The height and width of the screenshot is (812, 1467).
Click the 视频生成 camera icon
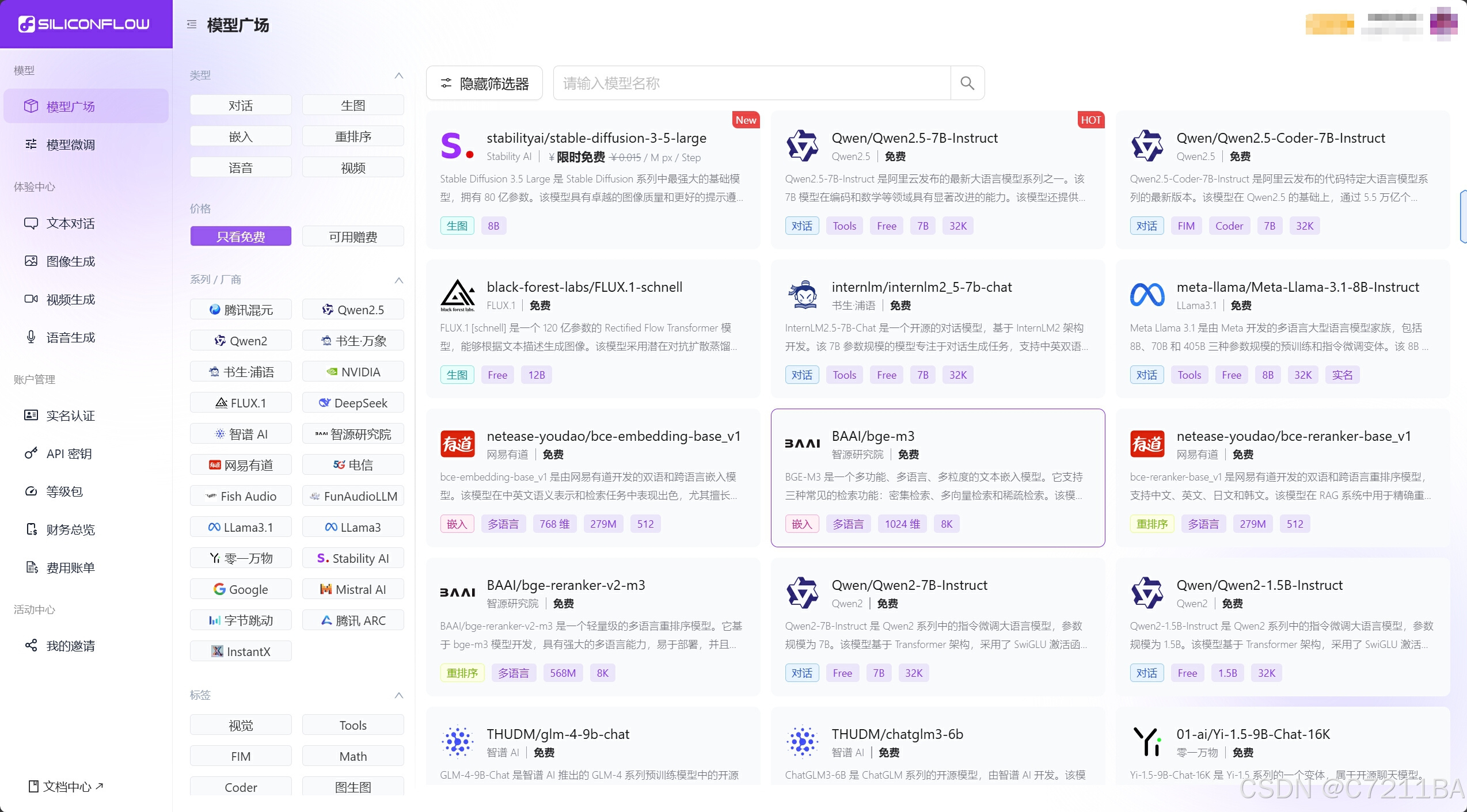click(x=31, y=299)
